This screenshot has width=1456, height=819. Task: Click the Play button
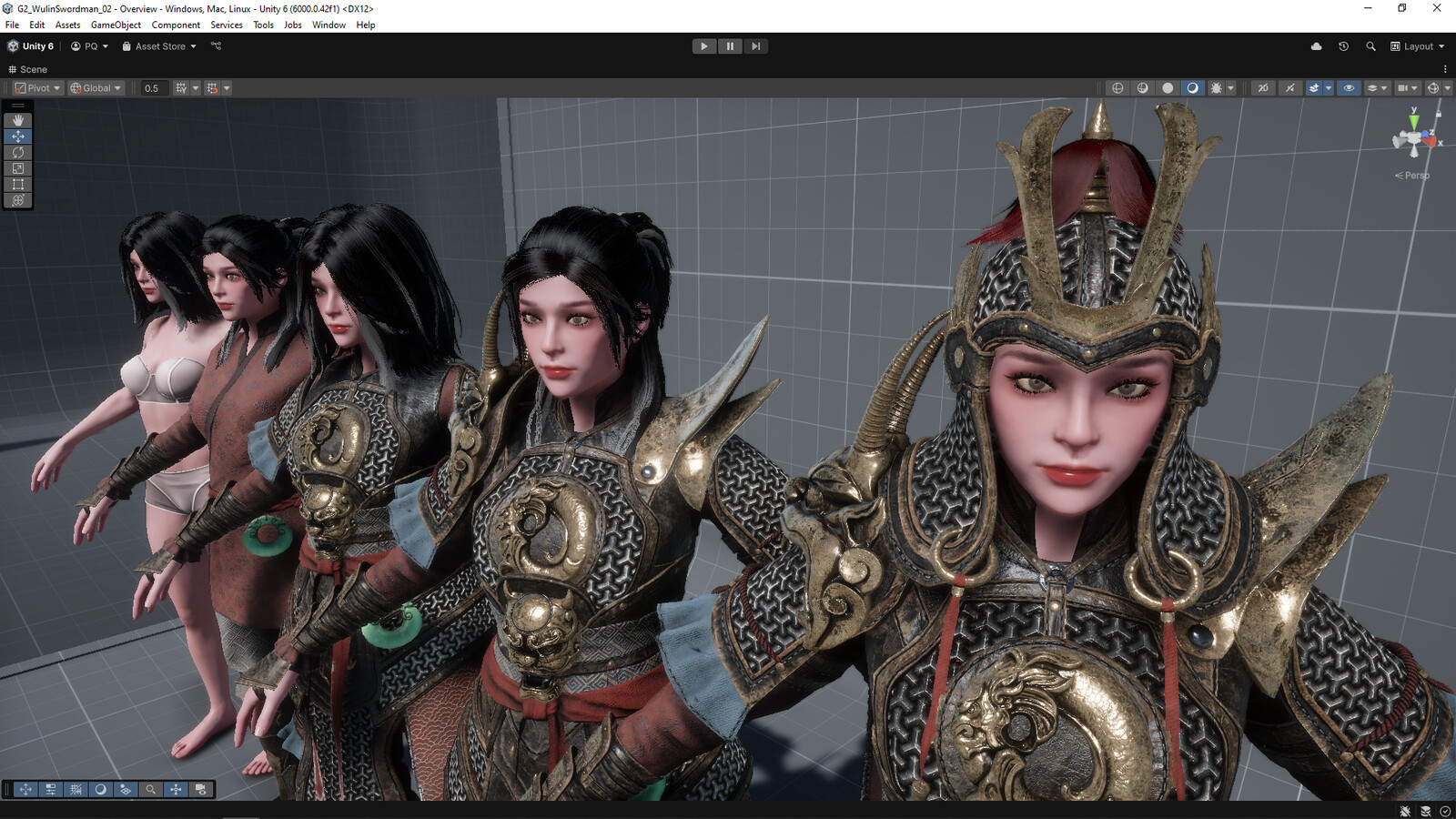point(703,46)
